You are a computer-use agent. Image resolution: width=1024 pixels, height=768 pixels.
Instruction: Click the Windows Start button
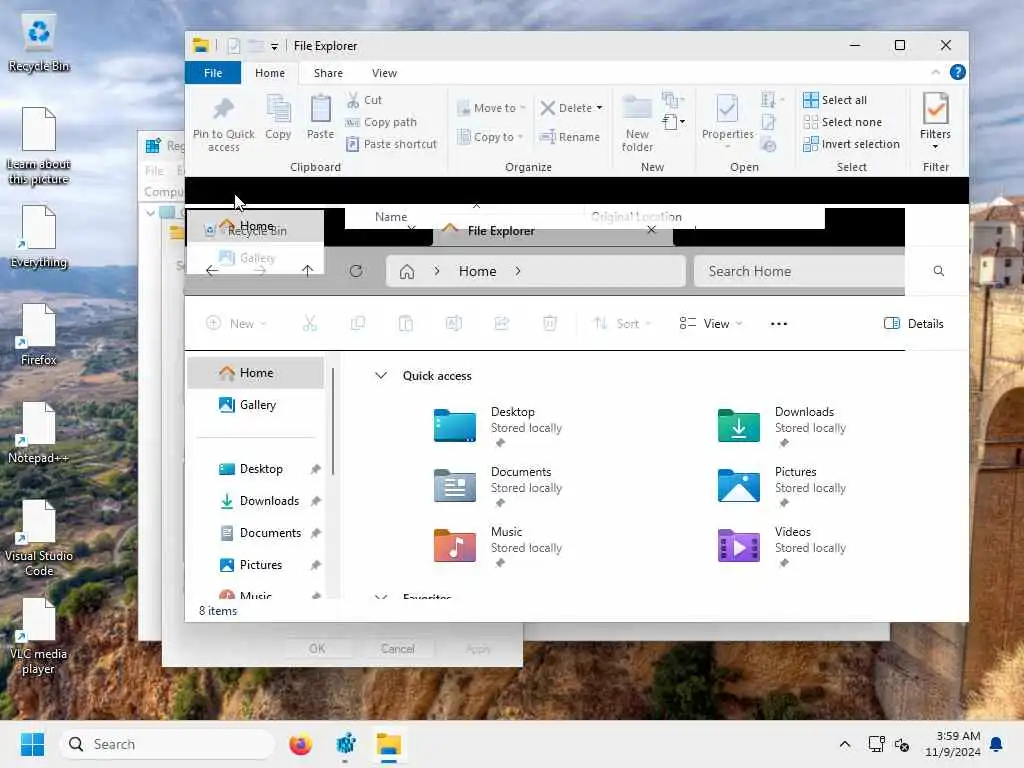[x=32, y=744]
